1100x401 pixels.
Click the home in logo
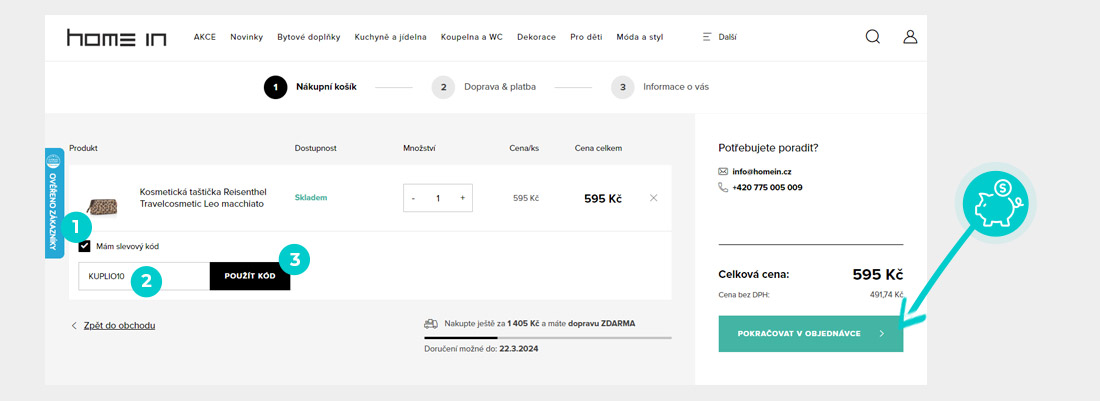pyautogui.click(x=117, y=37)
